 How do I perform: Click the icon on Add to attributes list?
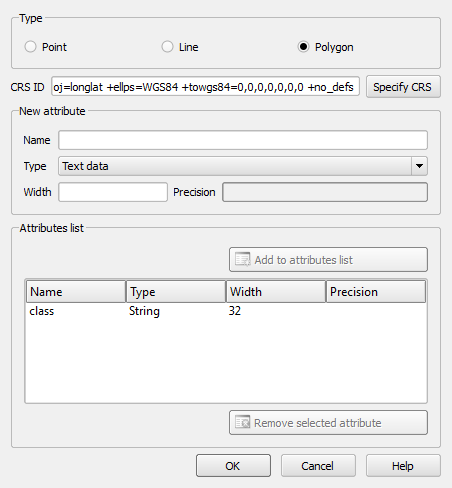[242, 259]
